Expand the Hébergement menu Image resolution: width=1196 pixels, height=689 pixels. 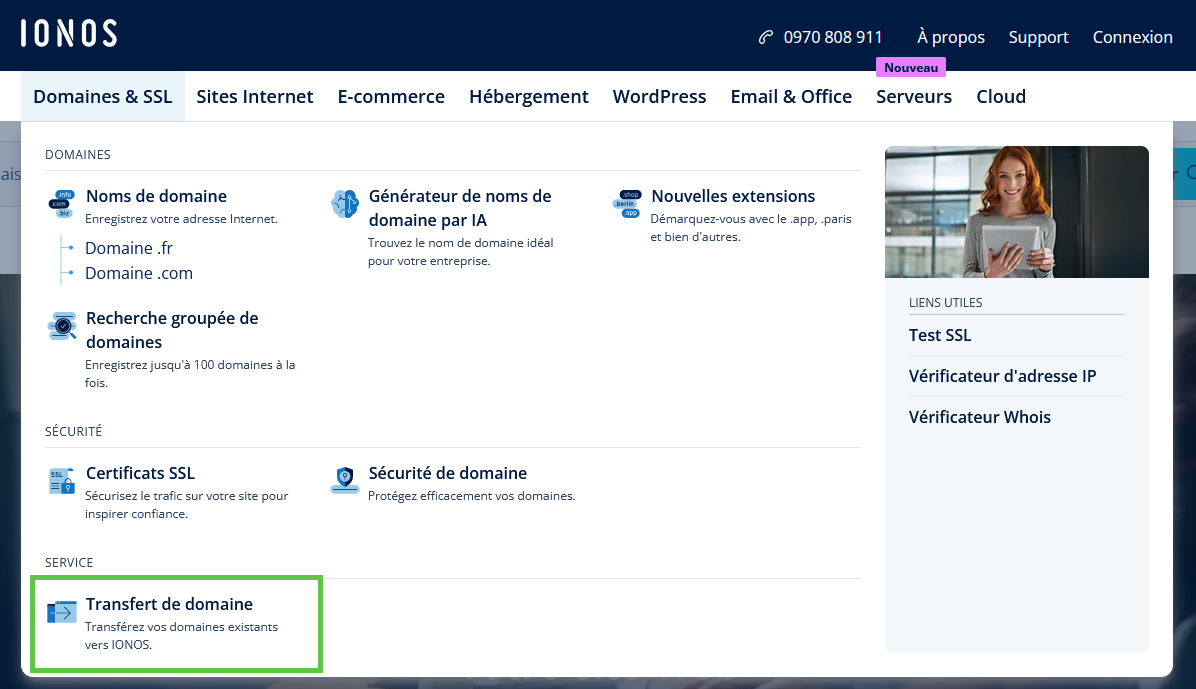pyautogui.click(x=528, y=97)
